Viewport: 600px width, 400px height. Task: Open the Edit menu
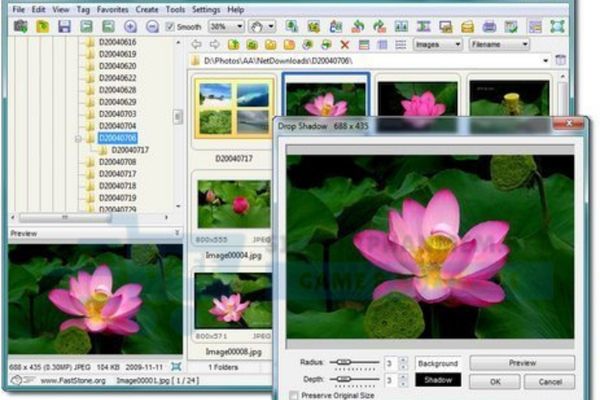click(38, 9)
